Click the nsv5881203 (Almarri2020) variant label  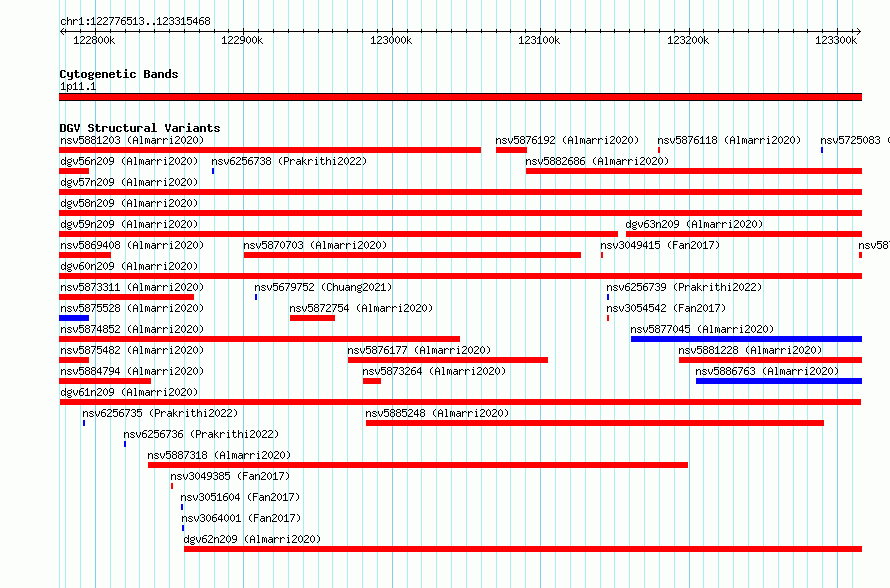pos(132,140)
